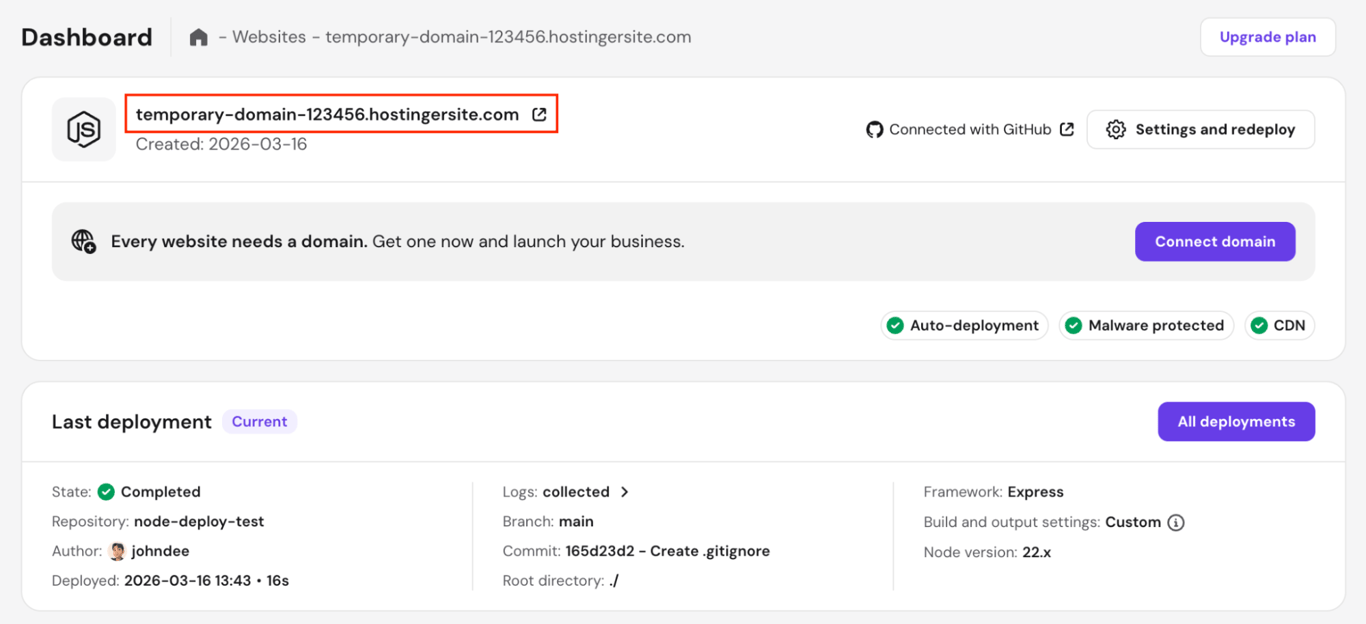The height and width of the screenshot is (624, 1366).
Task: Click the Malware protected green check icon
Action: click(1073, 325)
